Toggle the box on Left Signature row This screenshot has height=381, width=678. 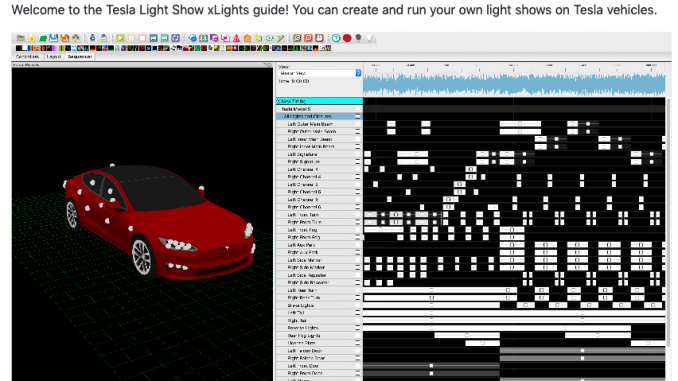[x=358, y=154]
